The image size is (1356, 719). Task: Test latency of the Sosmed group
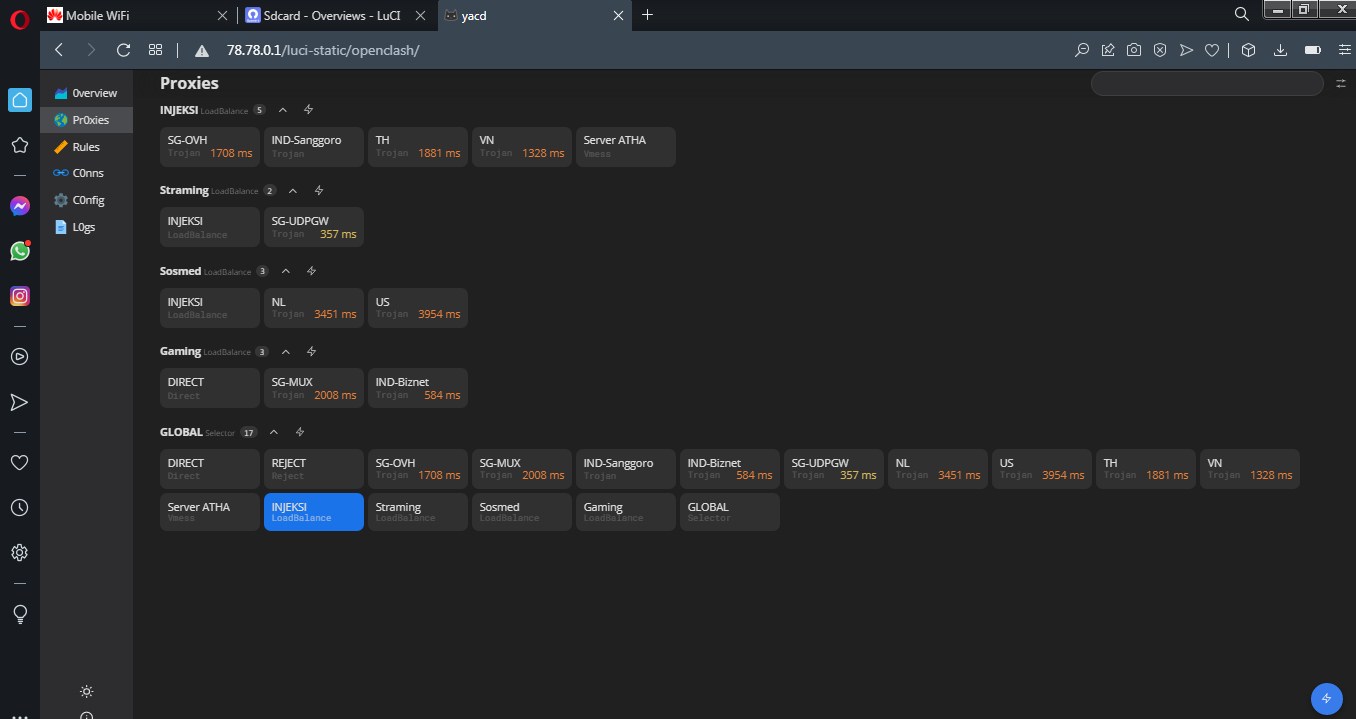point(311,271)
